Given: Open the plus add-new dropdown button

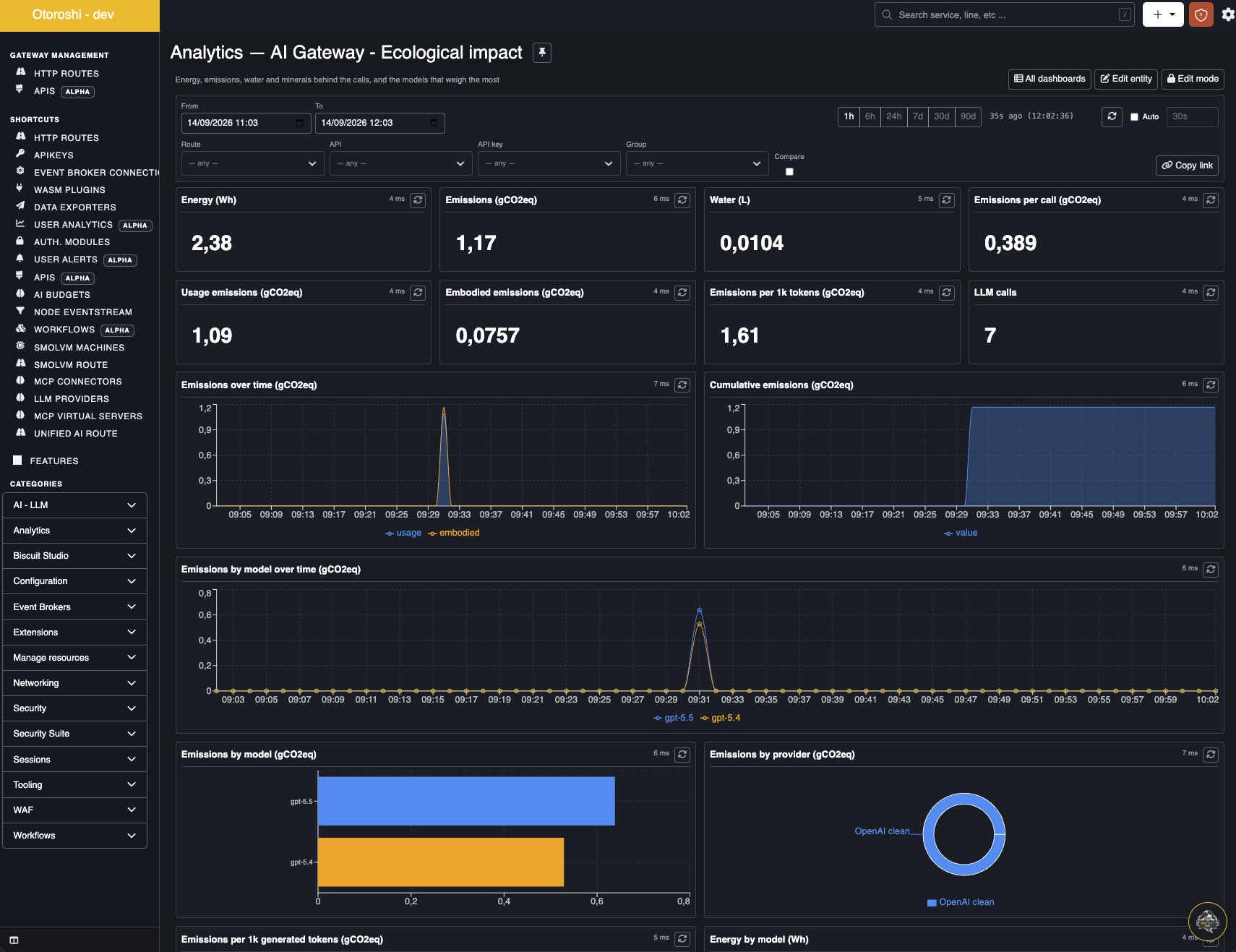Looking at the screenshot, I should click(x=1163, y=14).
